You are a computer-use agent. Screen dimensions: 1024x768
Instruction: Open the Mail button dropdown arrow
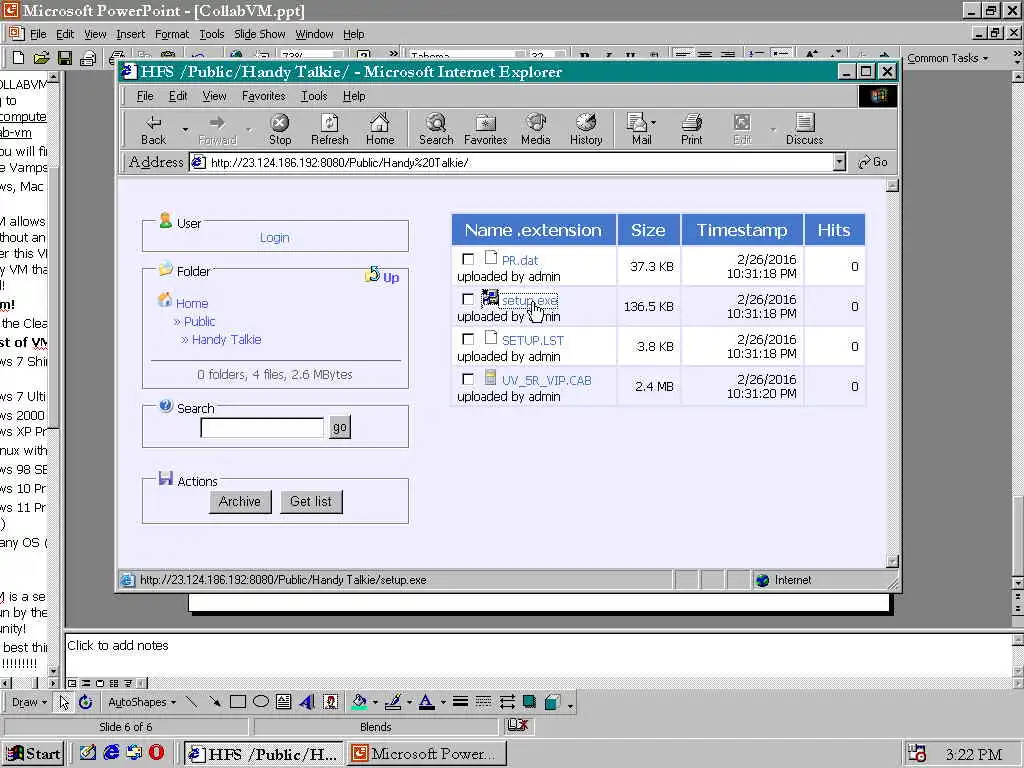(654, 122)
